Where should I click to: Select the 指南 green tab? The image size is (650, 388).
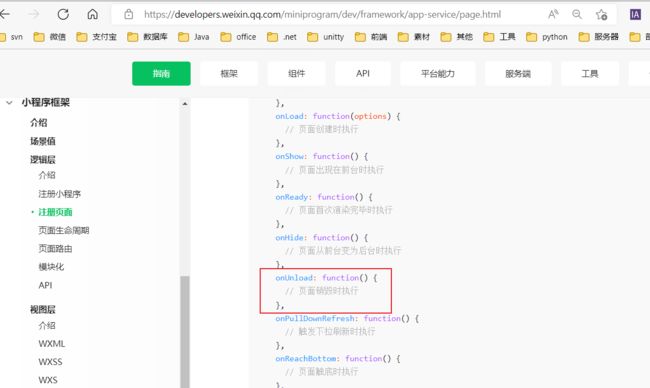[161, 73]
